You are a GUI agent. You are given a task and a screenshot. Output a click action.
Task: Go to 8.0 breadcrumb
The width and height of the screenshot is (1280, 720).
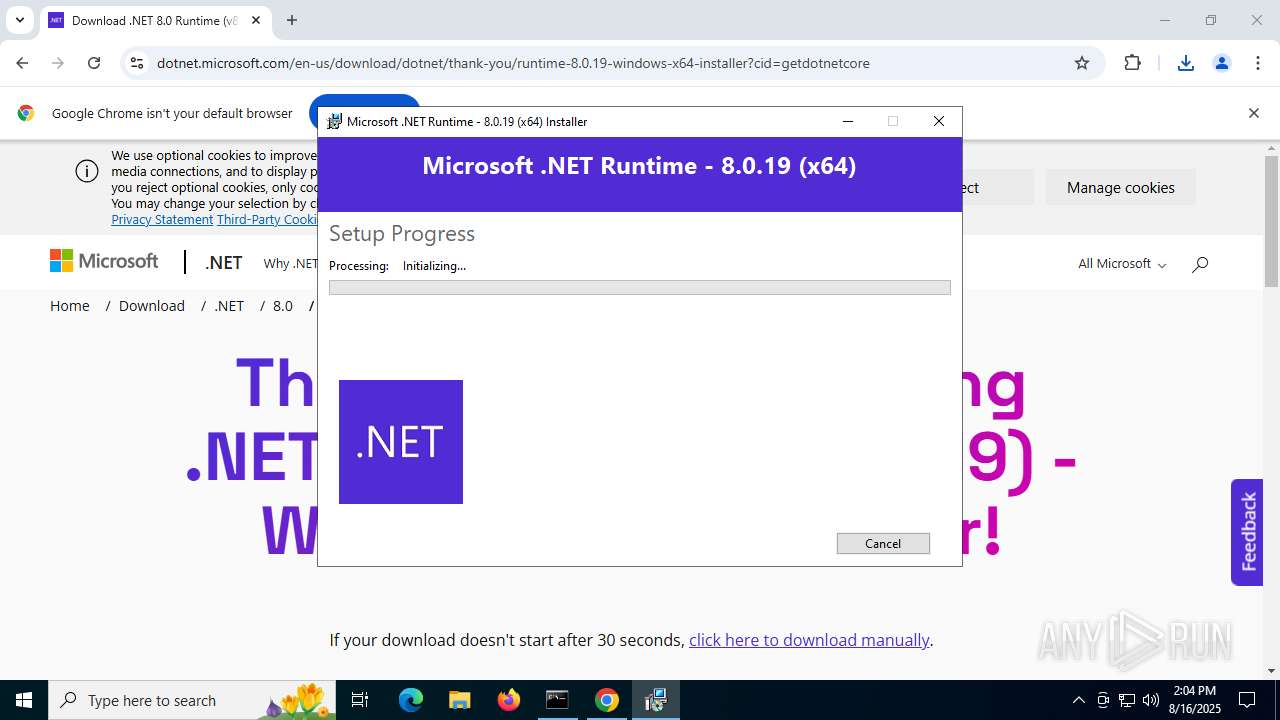point(283,305)
